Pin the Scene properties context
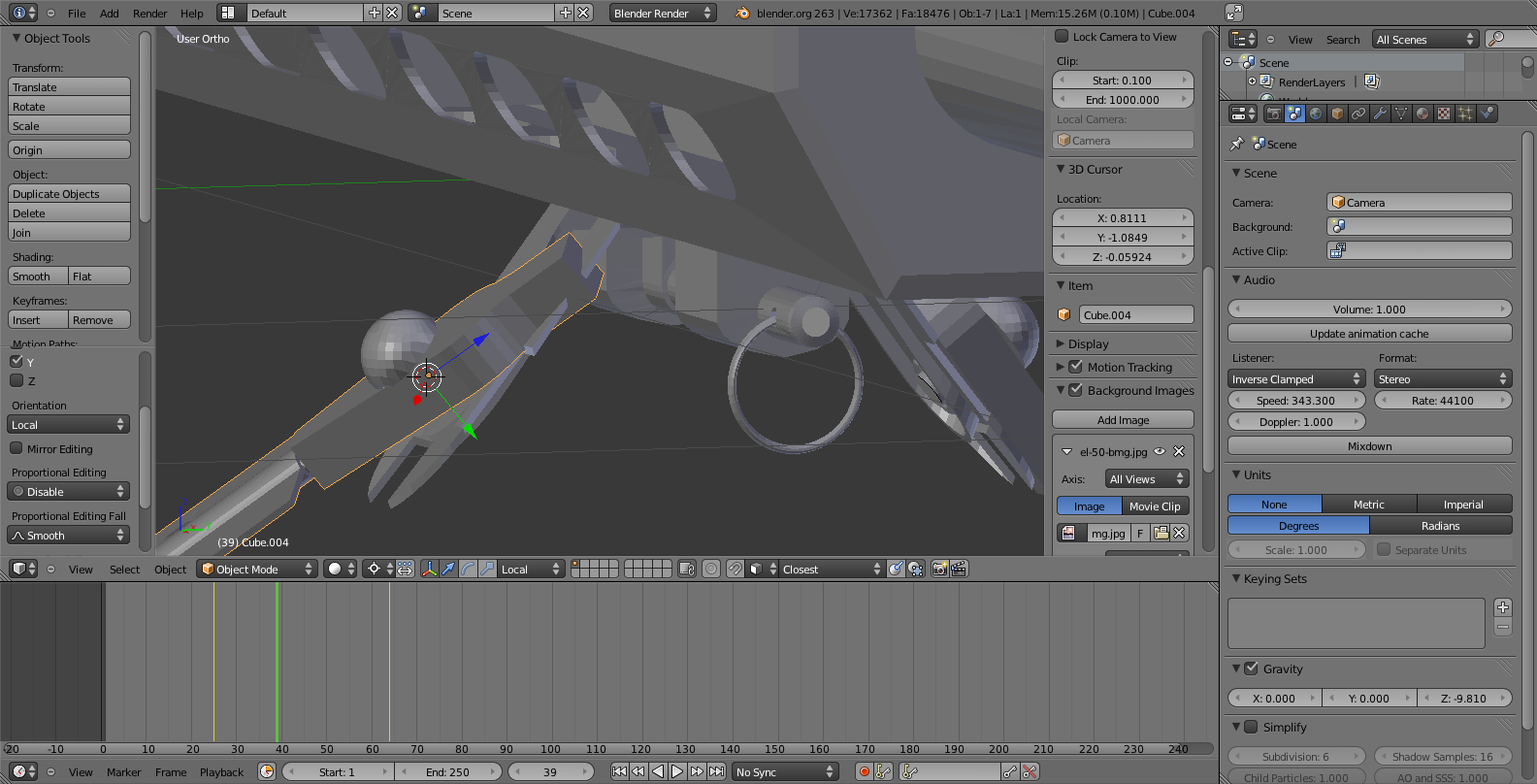This screenshot has height=784, width=1537. tap(1236, 144)
